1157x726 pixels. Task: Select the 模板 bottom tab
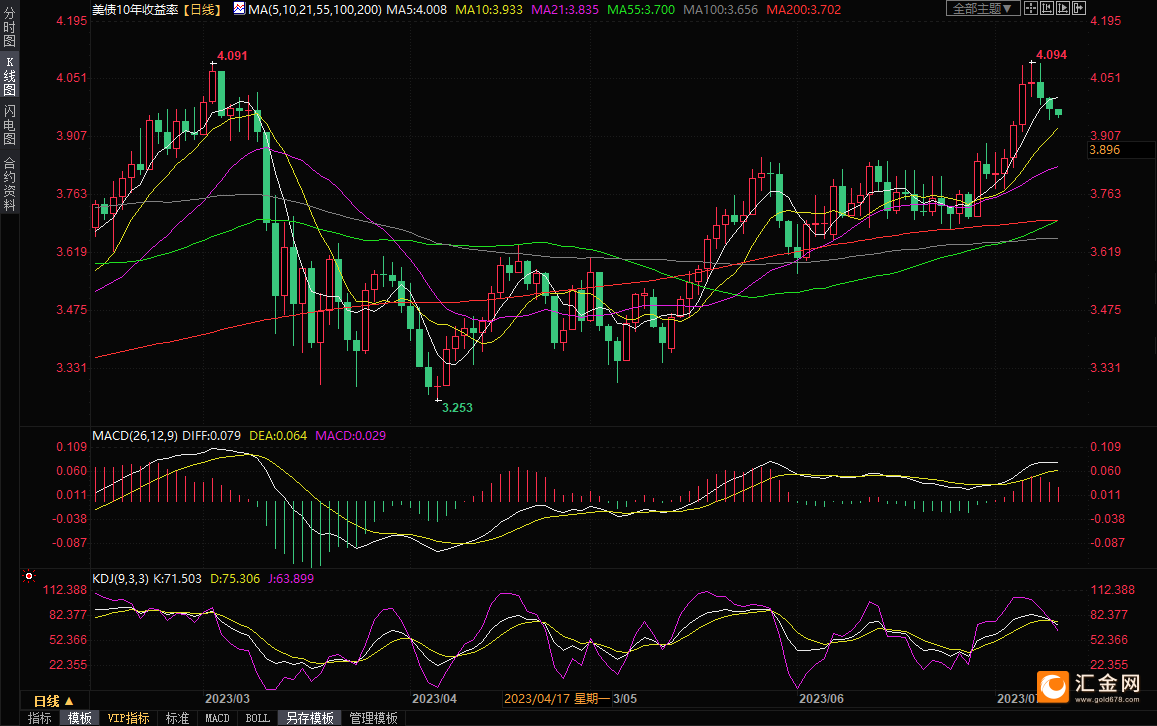79,718
